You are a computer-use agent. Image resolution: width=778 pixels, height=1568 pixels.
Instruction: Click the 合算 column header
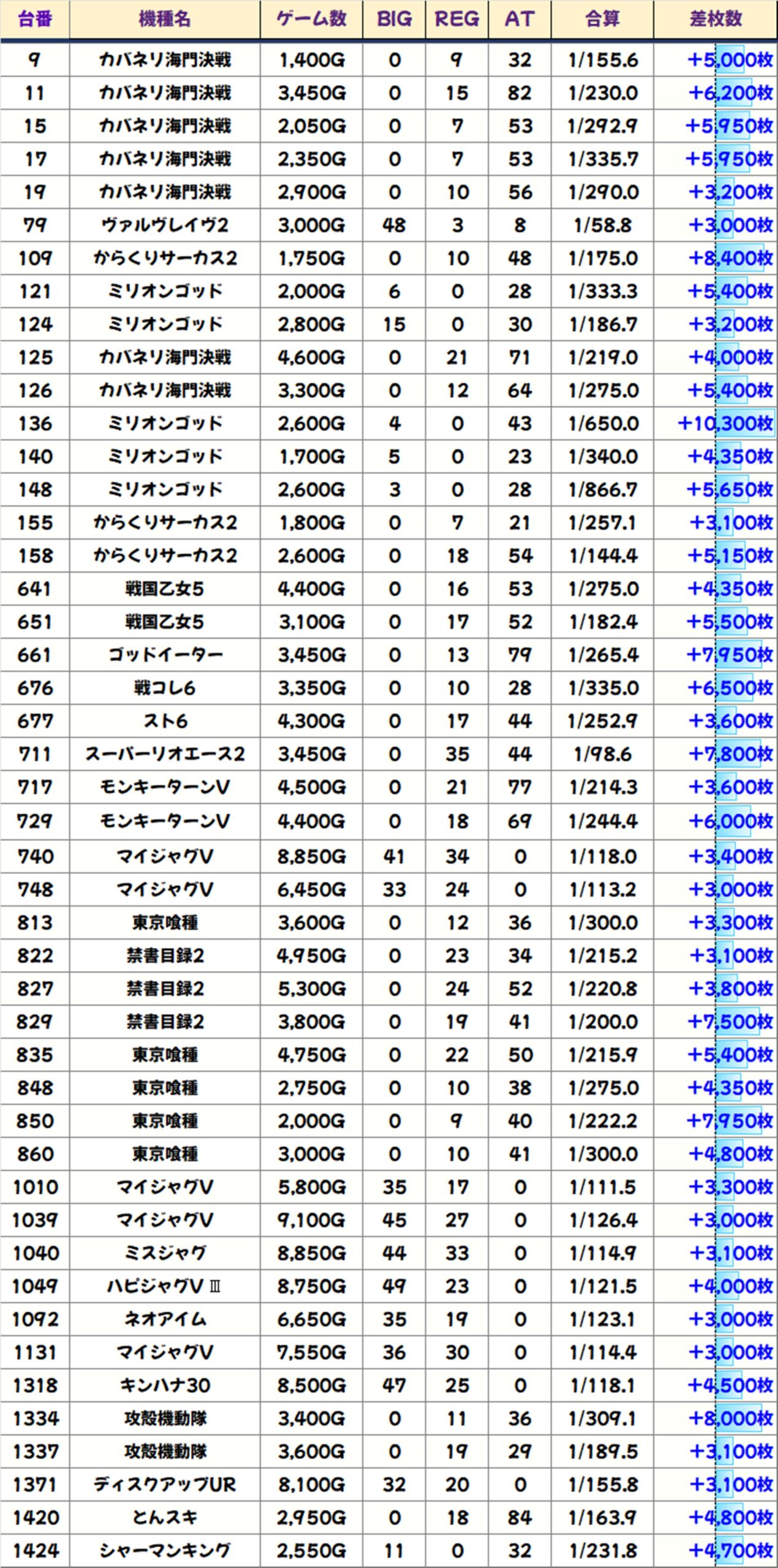pos(603,19)
